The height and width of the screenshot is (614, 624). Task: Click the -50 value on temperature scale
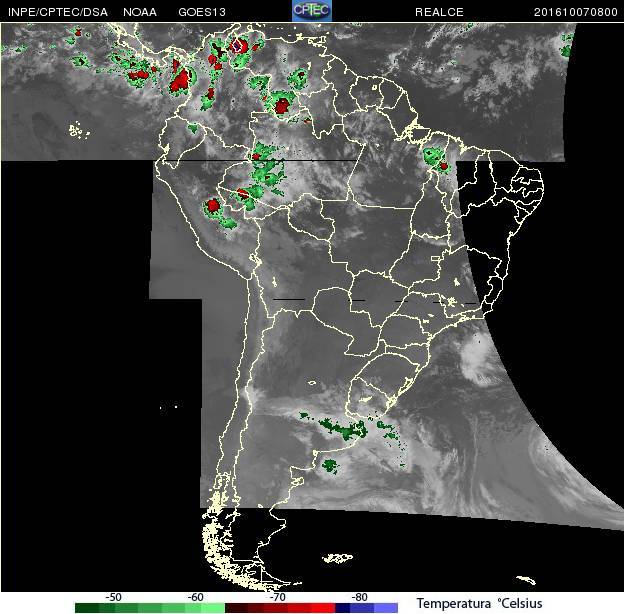click(113, 597)
